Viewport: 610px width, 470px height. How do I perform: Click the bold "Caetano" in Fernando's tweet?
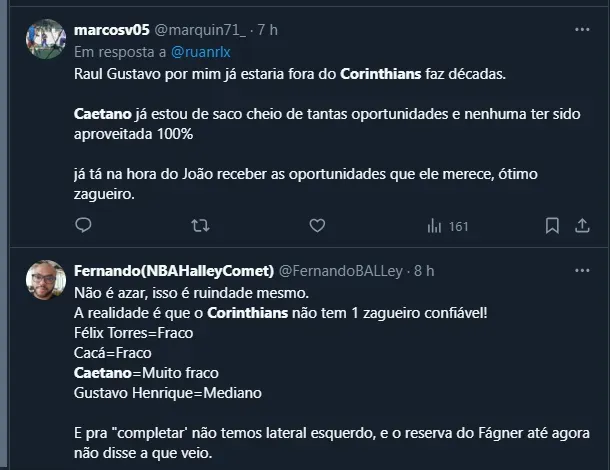[x=103, y=372]
